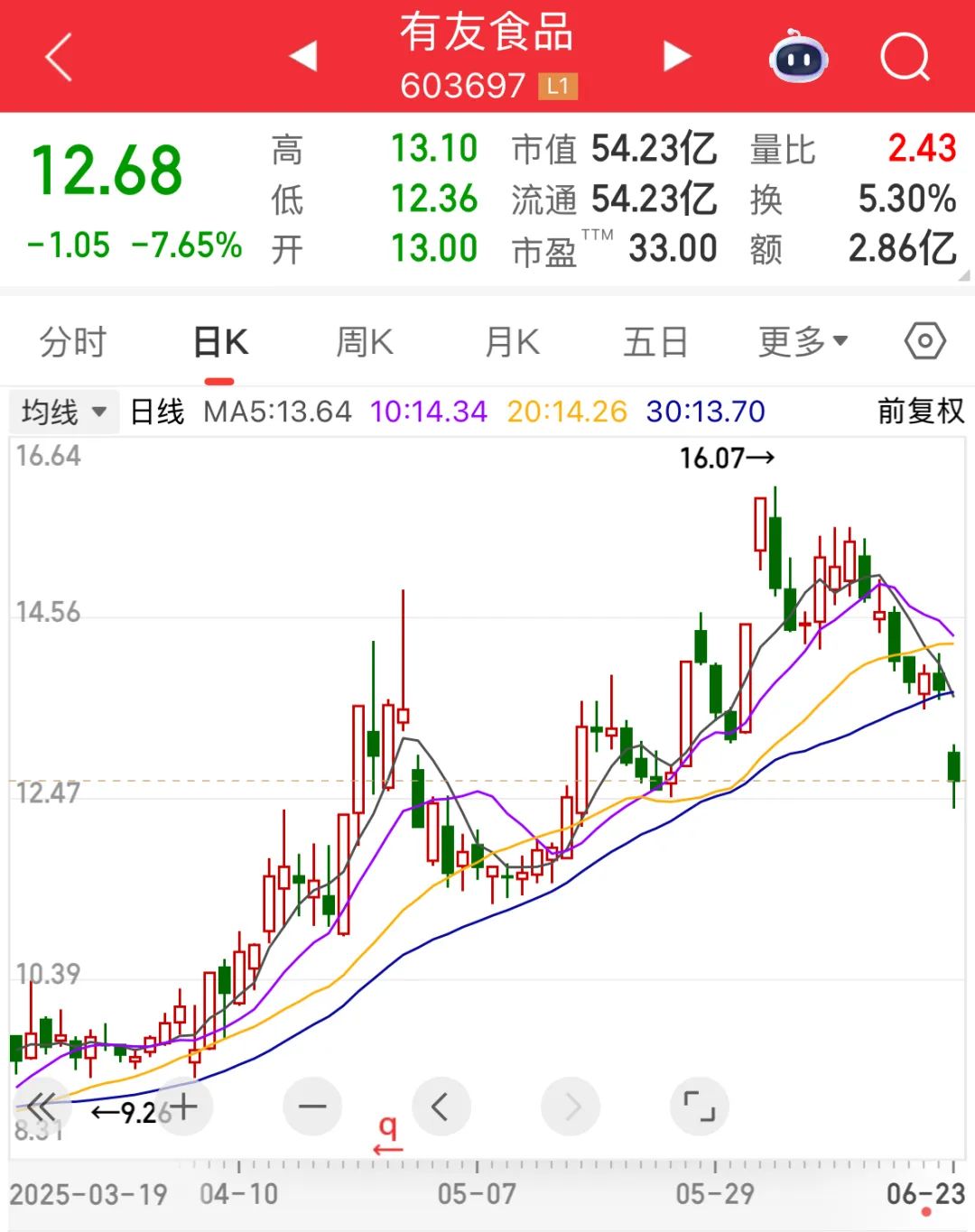
Task: Tap the blue 30:13.70 MA value
Action: 706,412
